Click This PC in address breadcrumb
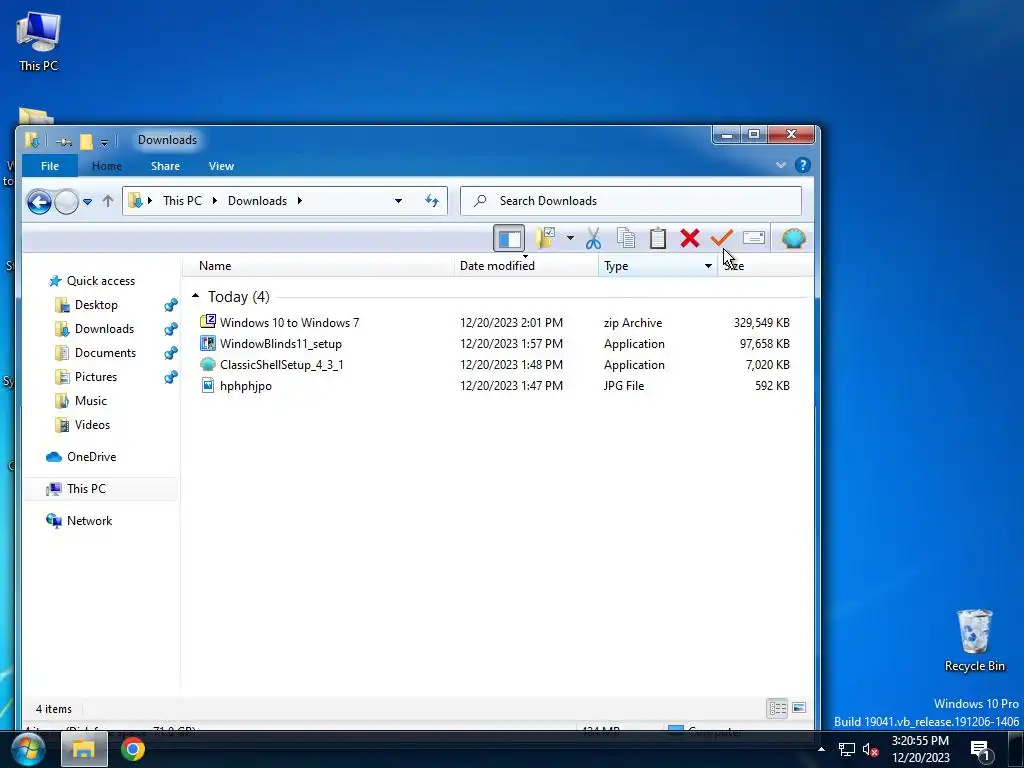Image resolution: width=1024 pixels, height=768 pixels. tap(182, 200)
